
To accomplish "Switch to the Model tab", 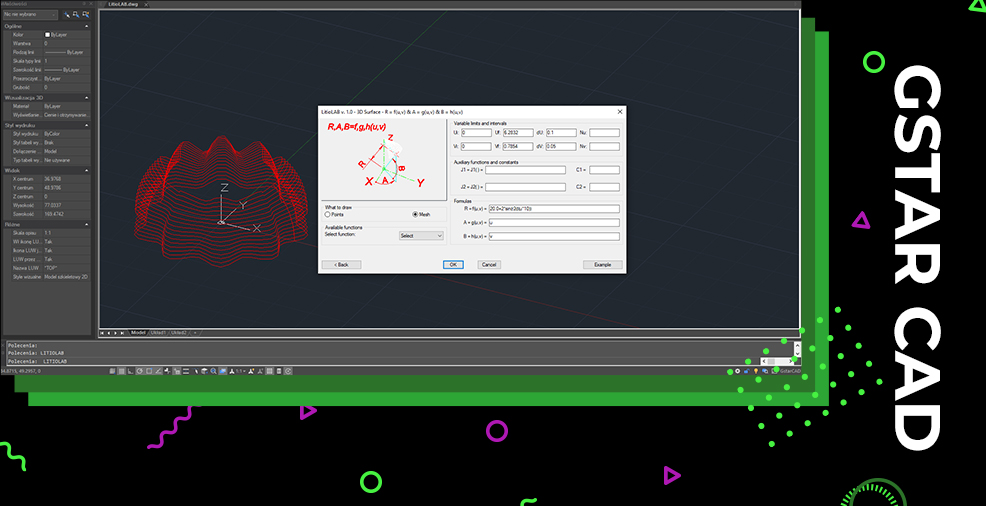I will [x=138, y=332].
